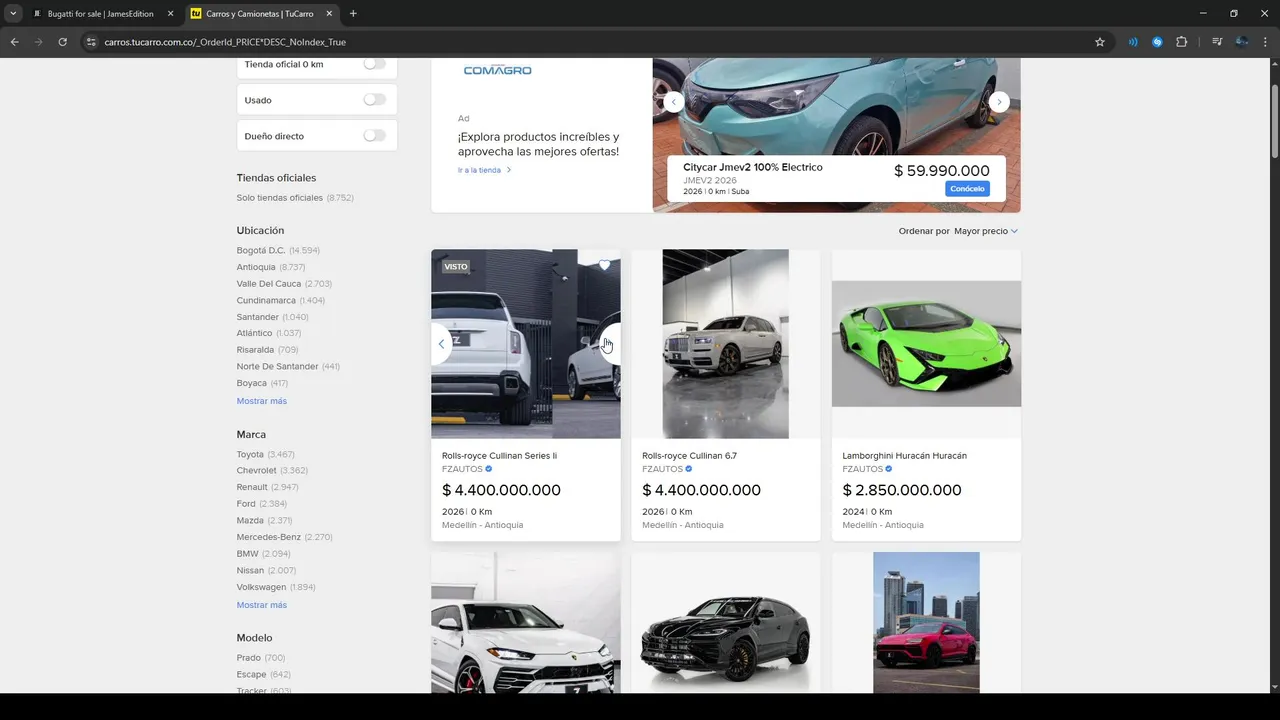Image resolution: width=1280 pixels, height=720 pixels.
Task: Close the Bugatti for sale tab
Action: [x=170, y=14]
